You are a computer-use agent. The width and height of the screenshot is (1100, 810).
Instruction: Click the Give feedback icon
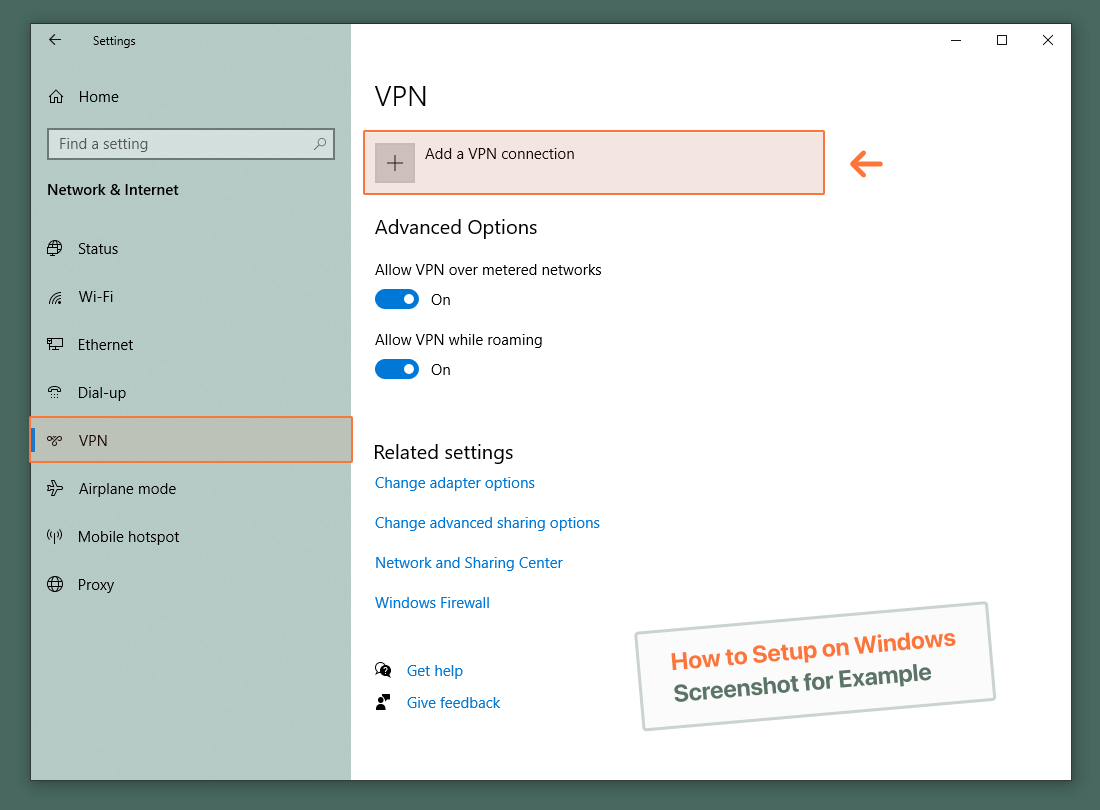point(383,702)
